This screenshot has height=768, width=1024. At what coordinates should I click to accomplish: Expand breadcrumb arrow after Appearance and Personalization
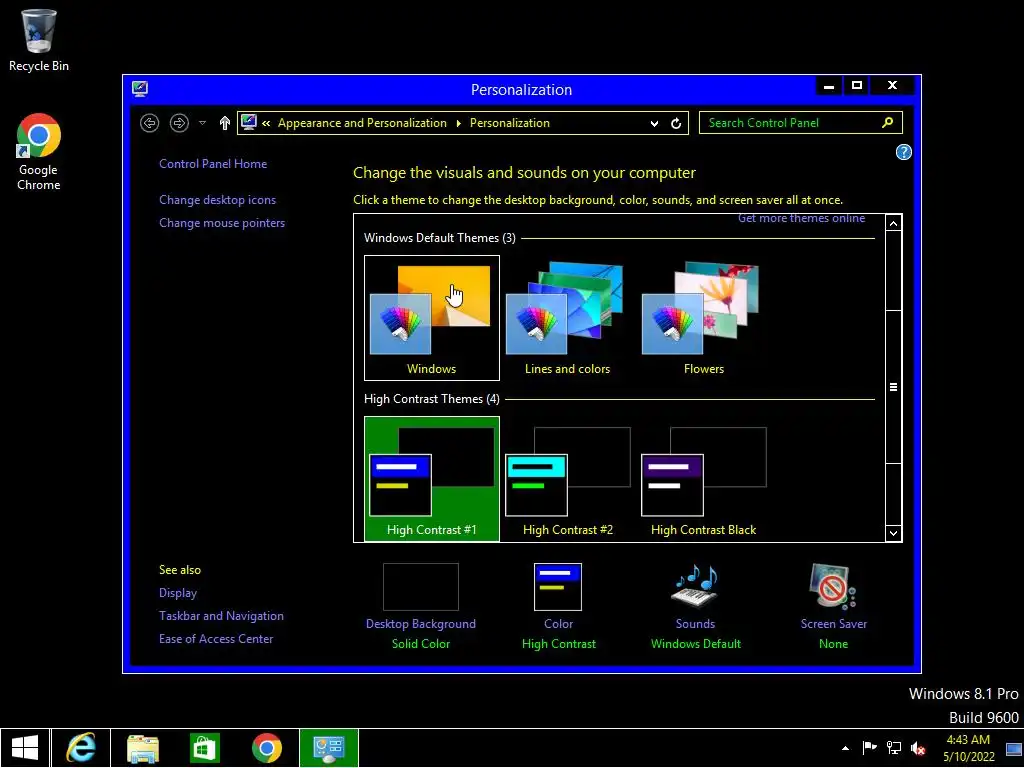458,123
